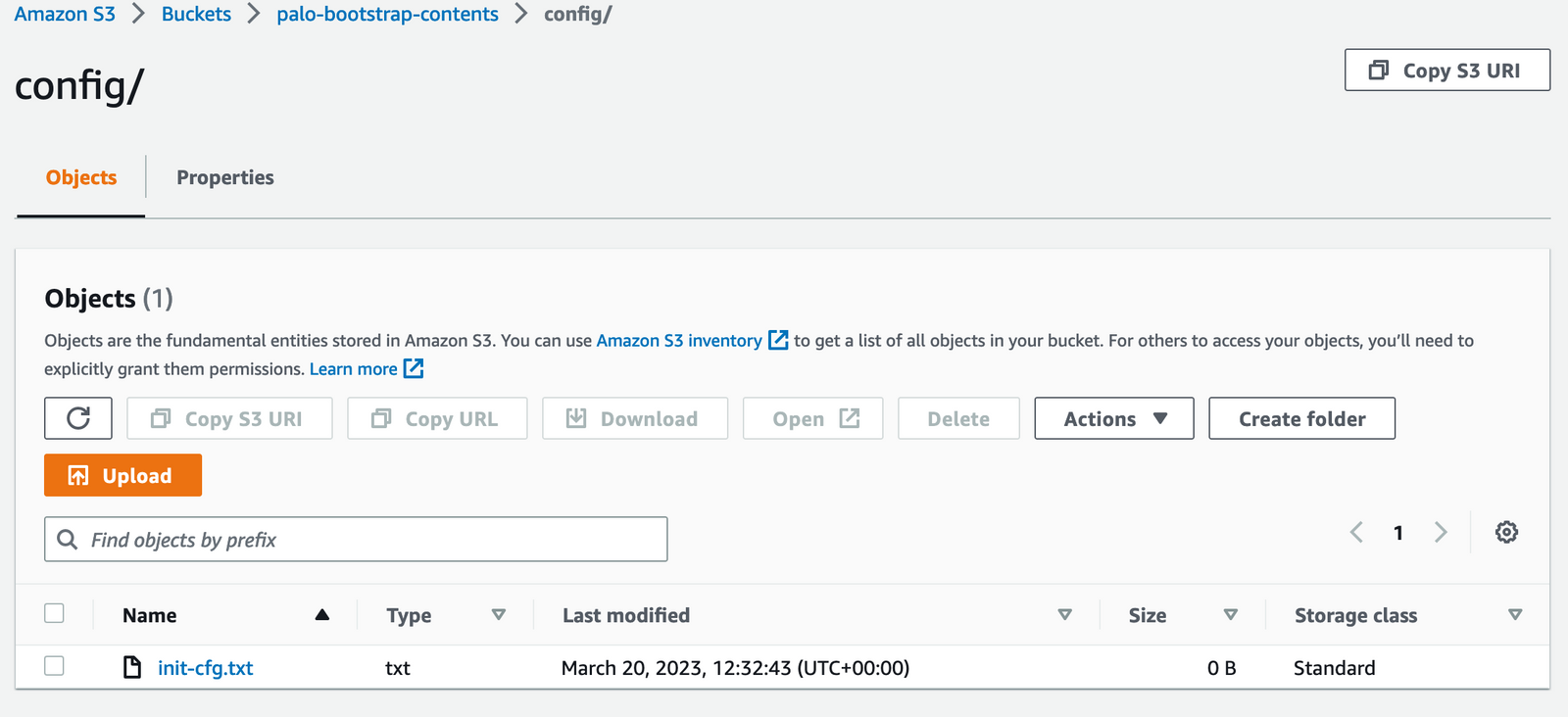Open the Amazon S3 inventory link
1568x717 pixels.
coord(679,340)
